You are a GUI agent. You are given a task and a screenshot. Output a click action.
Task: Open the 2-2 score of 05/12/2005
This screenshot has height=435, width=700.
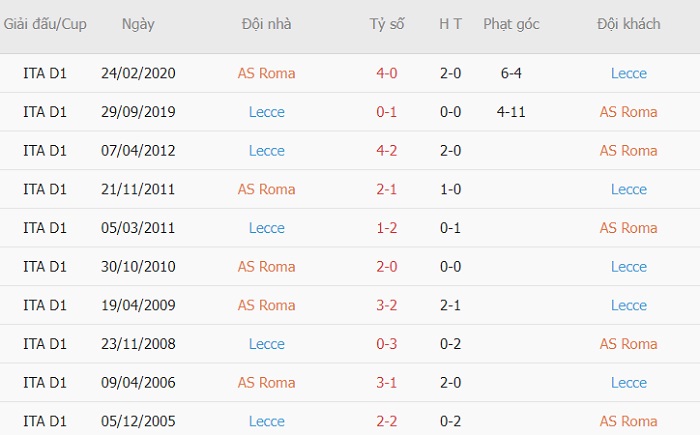click(387, 421)
